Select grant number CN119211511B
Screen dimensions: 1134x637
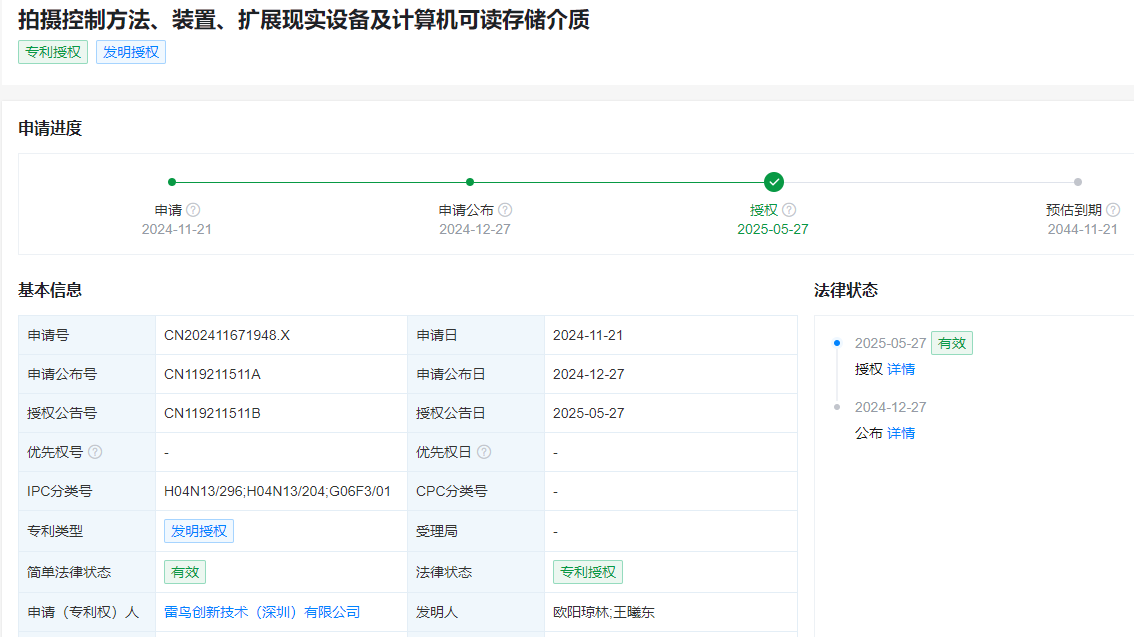pyautogui.click(x=213, y=414)
